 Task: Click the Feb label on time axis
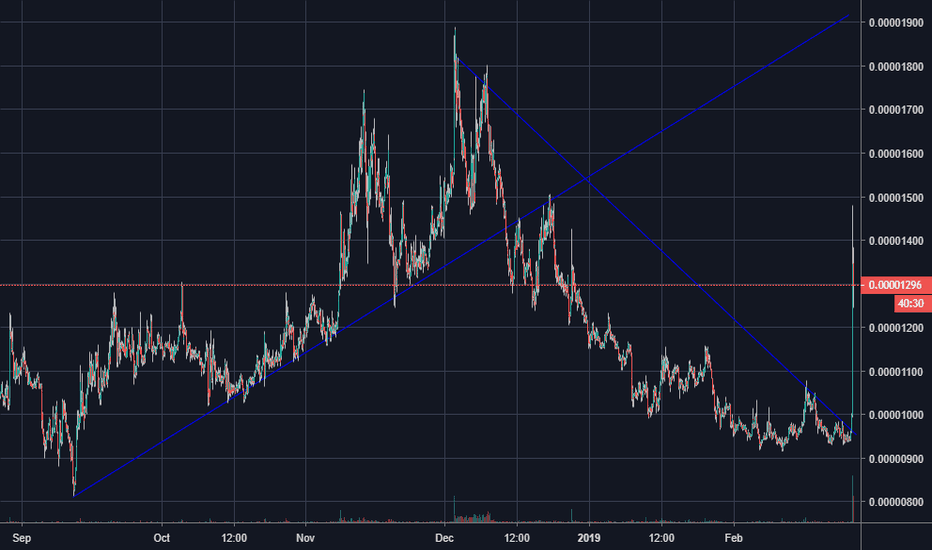click(x=733, y=538)
